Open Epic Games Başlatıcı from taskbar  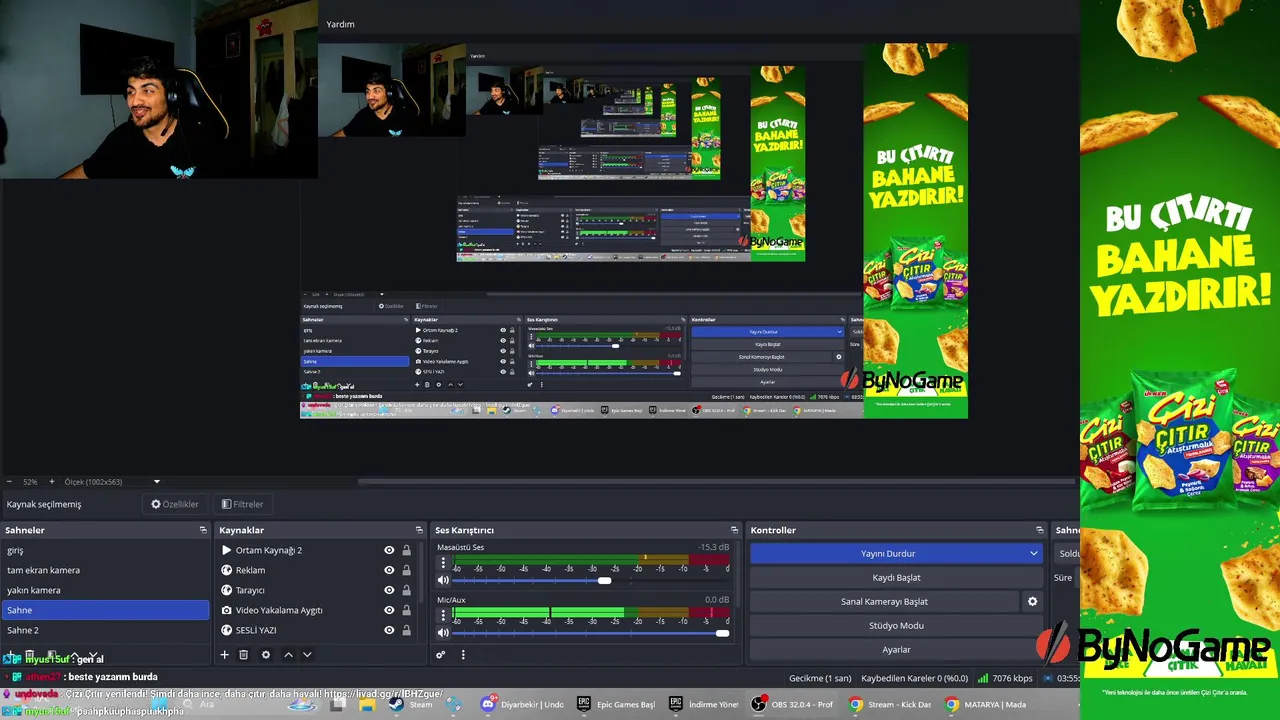616,704
